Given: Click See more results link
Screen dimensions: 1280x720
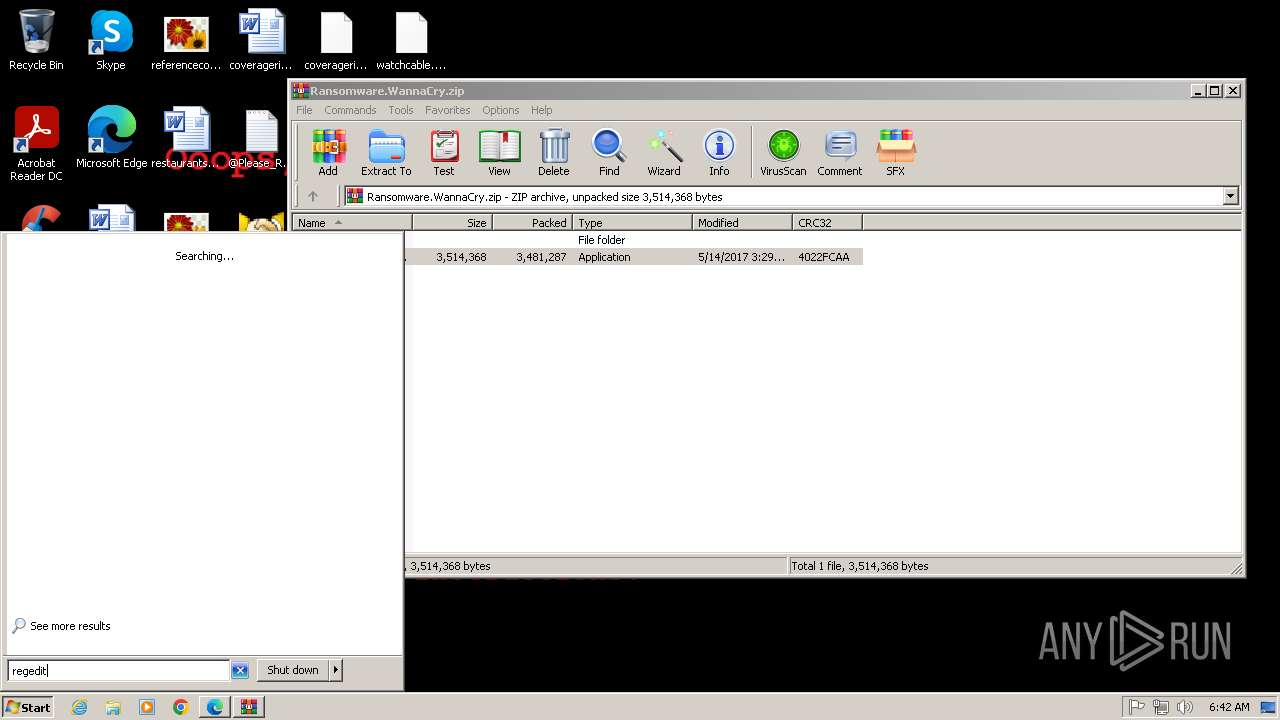Looking at the screenshot, I should coord(70,626).
